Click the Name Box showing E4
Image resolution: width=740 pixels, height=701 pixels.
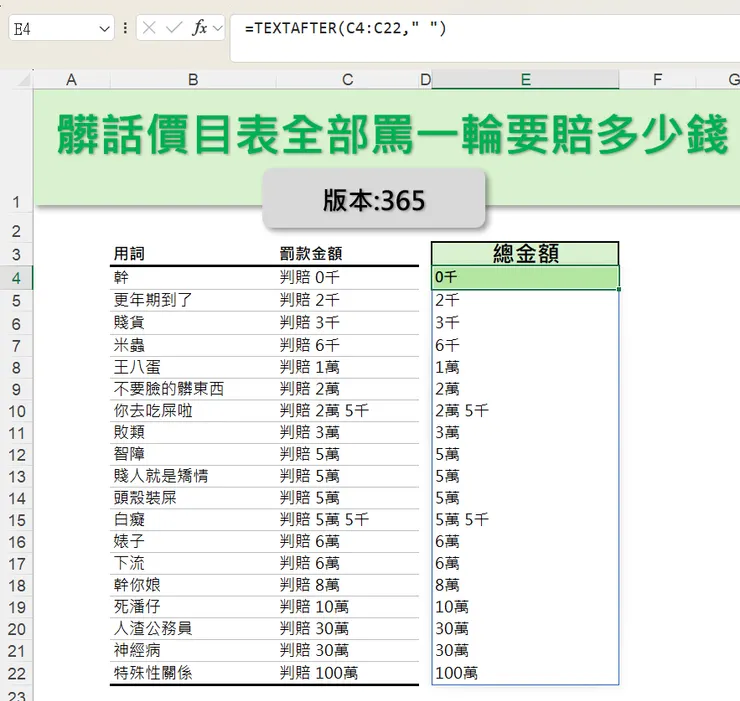pos(61,28)
